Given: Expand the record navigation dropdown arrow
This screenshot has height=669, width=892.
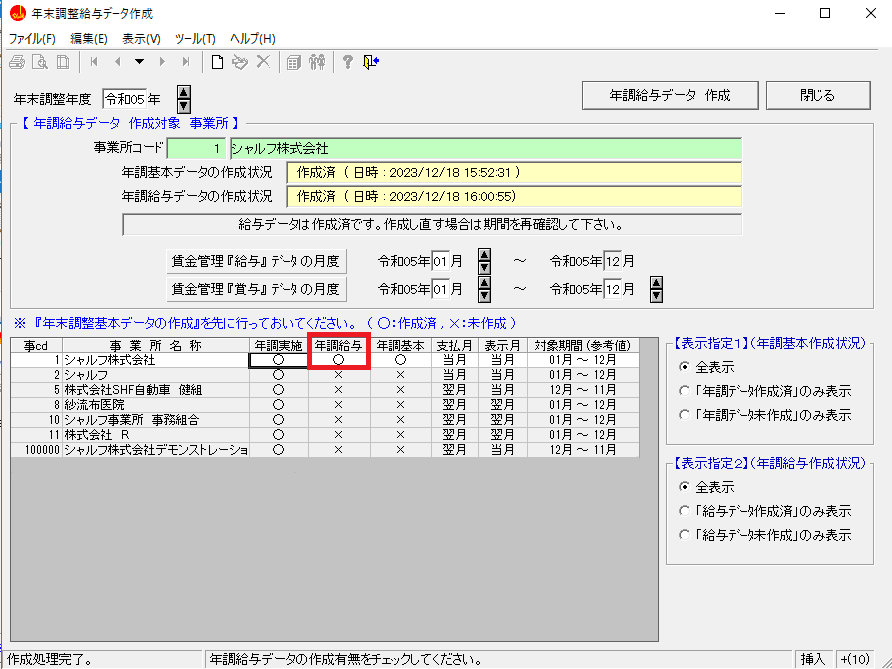Looking at the screenshot, I should click(139, 61).
